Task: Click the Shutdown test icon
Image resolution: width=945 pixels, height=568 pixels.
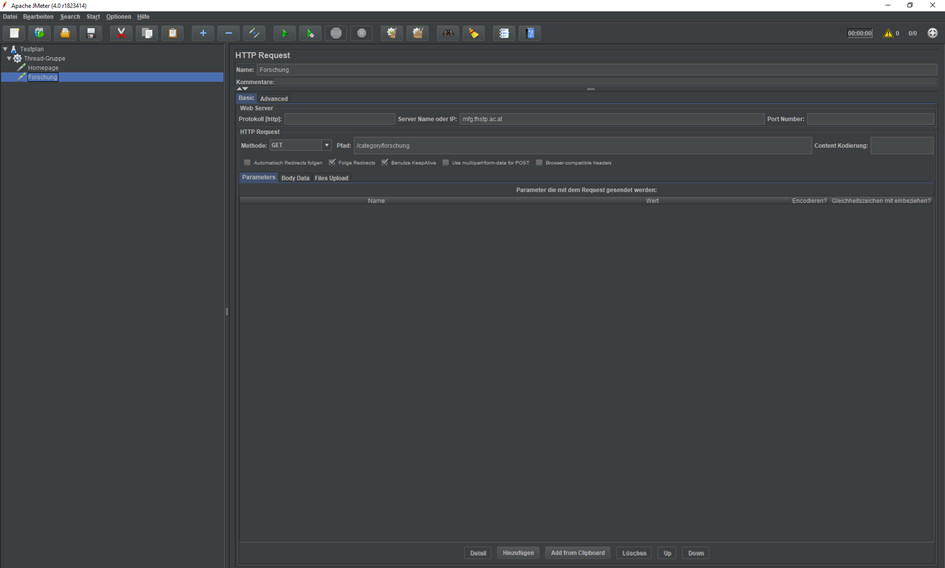Action: point(362,33)
